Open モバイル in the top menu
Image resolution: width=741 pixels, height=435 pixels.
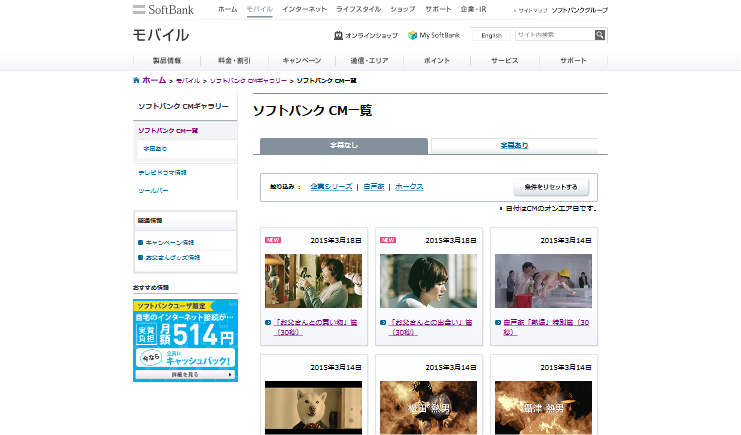click(259, 9)
